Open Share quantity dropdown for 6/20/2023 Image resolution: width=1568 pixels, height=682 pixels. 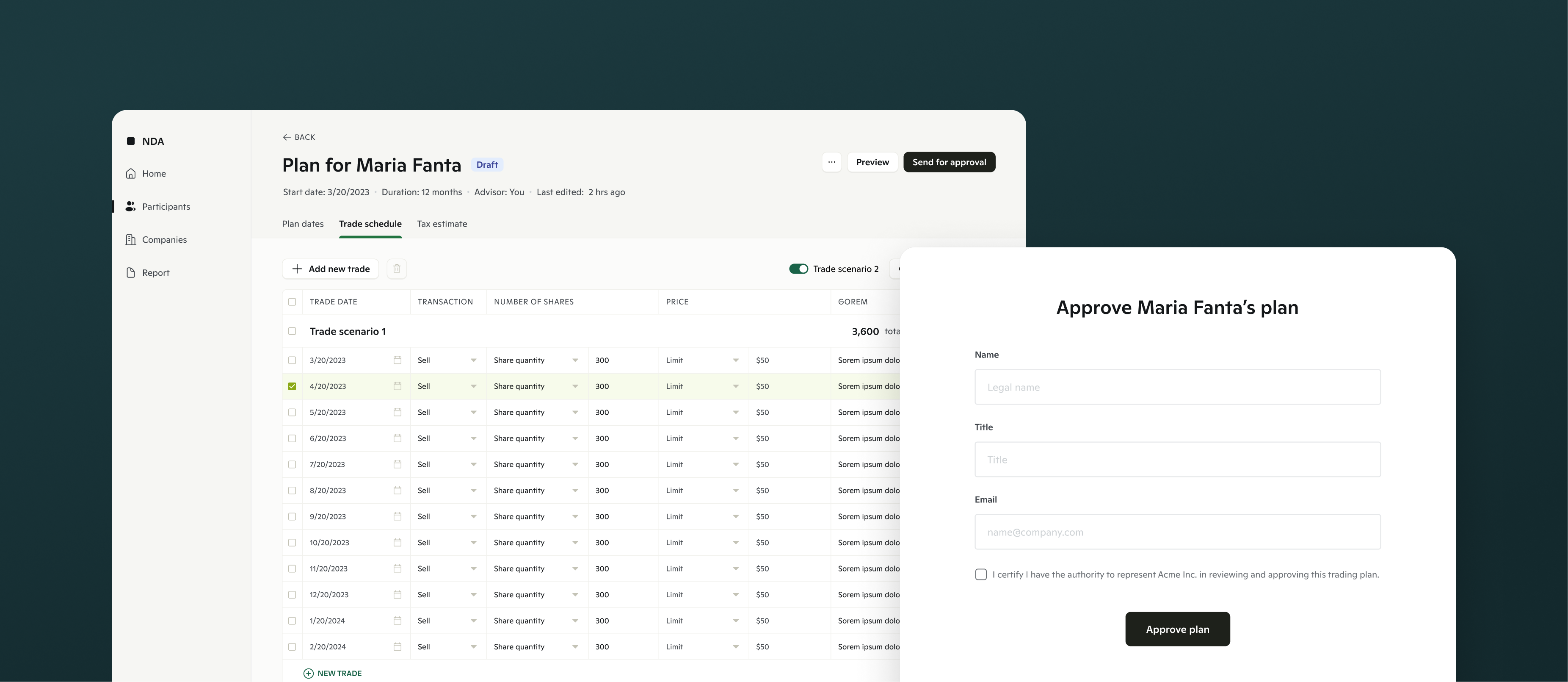pos(574,438)
